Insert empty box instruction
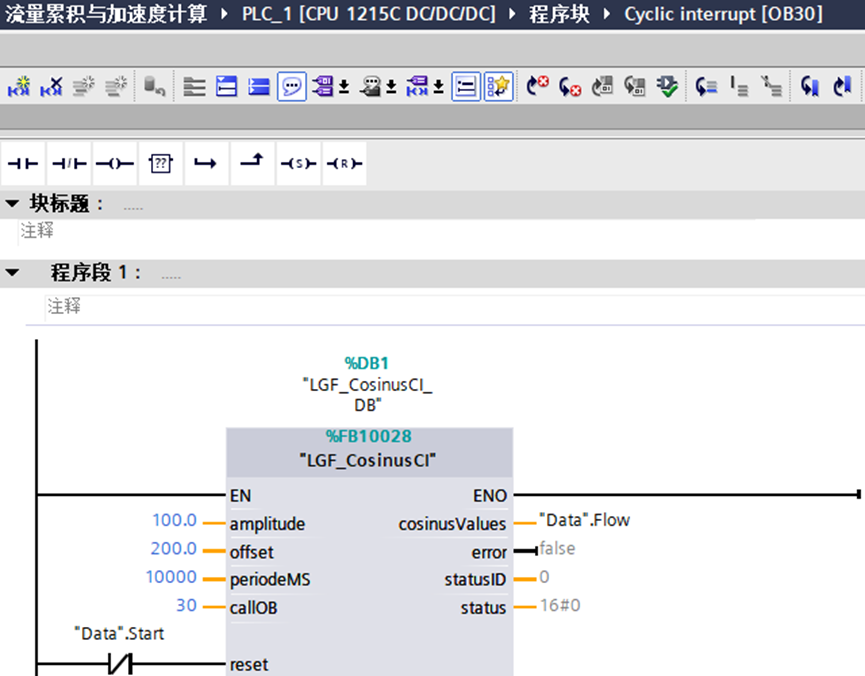The height and width of the screenshot is (676, 865). tap(161, 163)
